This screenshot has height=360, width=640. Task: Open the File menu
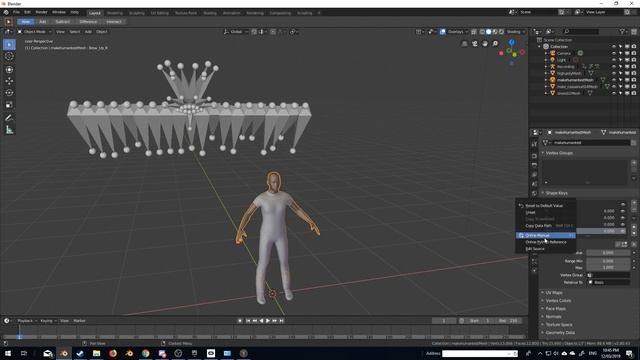(16, 12)
